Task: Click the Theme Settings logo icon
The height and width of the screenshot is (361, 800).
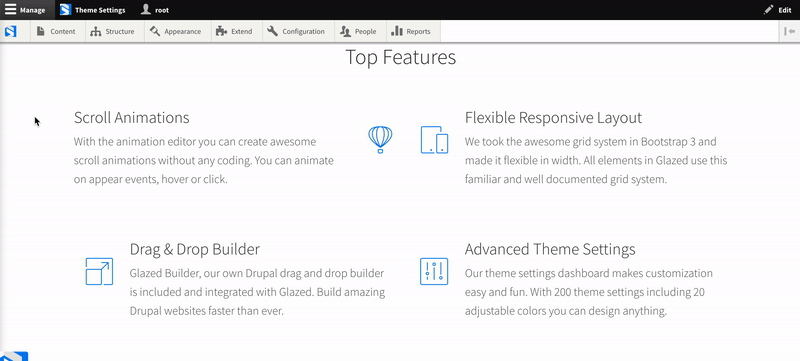Action: (x=65, y=10)
